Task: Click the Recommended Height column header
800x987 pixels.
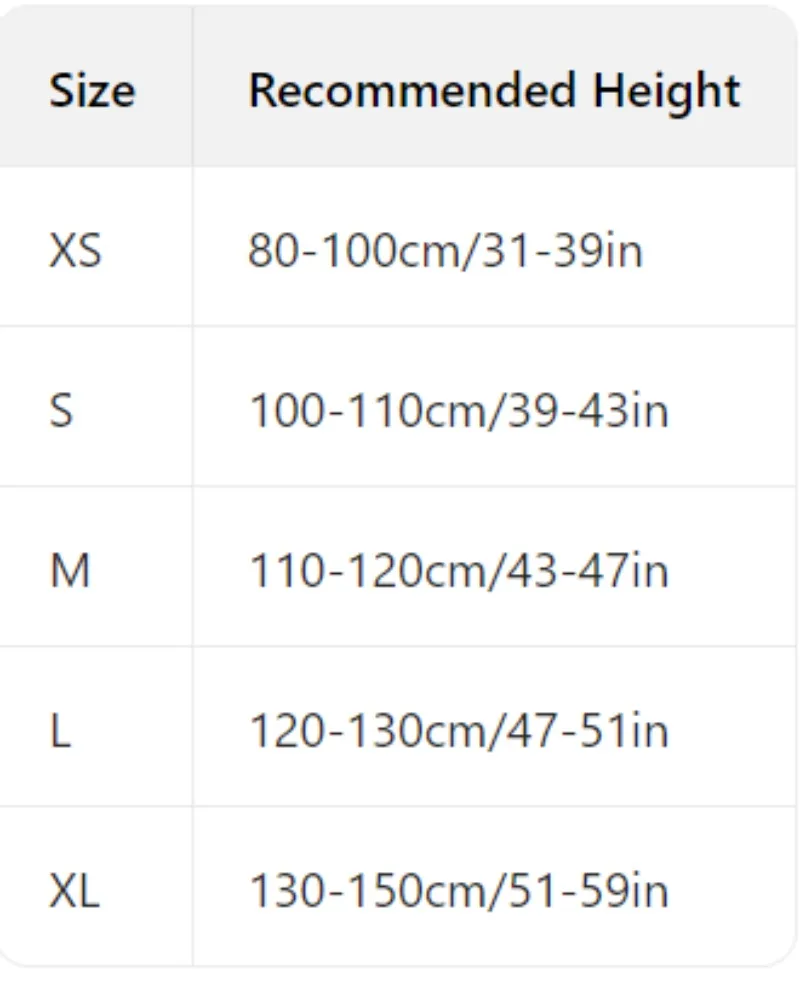Action: pos(494,91)
